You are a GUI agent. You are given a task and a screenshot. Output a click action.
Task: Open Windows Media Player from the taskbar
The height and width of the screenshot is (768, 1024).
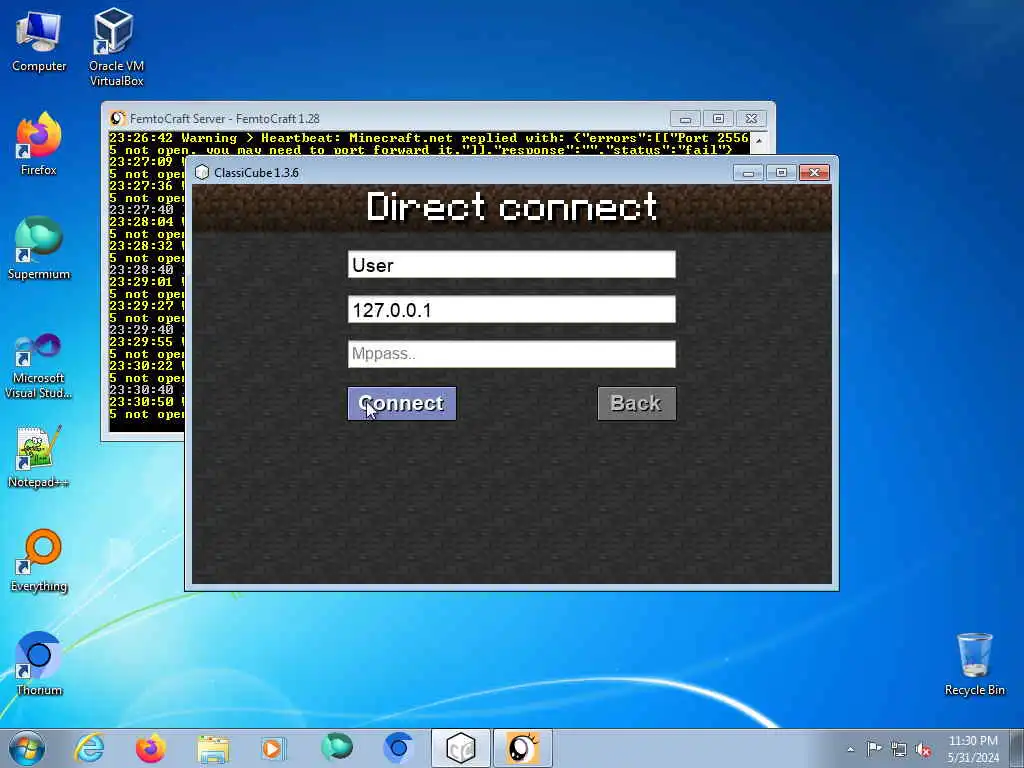point(274,748)
